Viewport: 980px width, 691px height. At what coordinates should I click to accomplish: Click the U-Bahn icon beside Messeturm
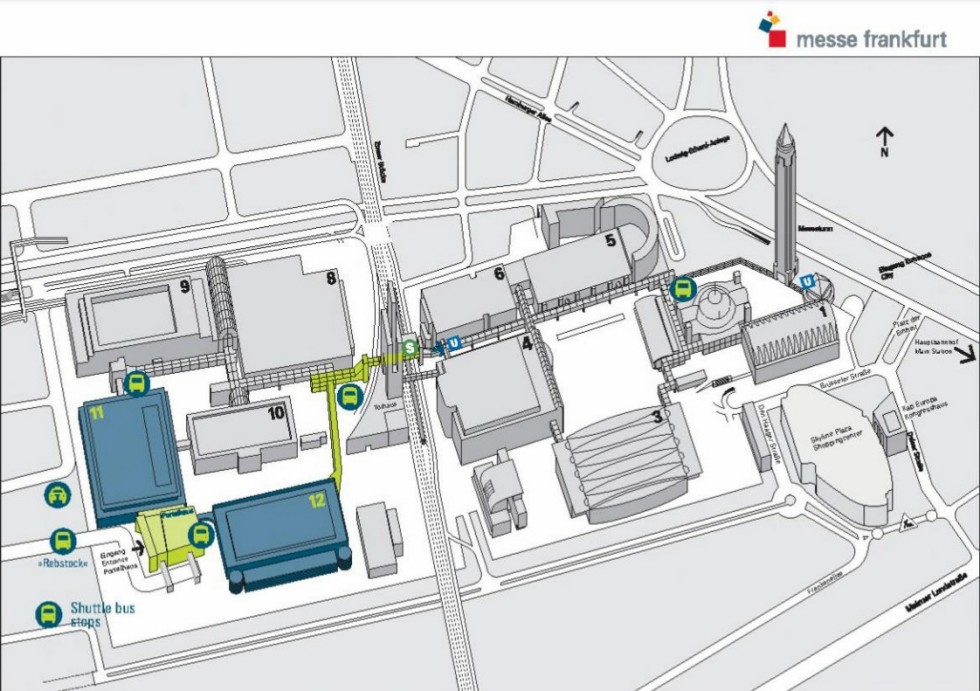[x=807, y=285]
